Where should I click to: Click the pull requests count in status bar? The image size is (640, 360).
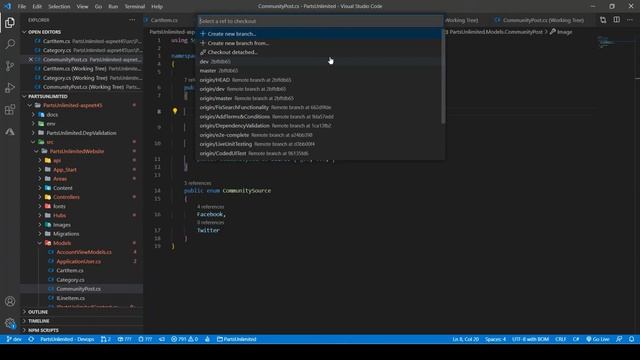106,339
